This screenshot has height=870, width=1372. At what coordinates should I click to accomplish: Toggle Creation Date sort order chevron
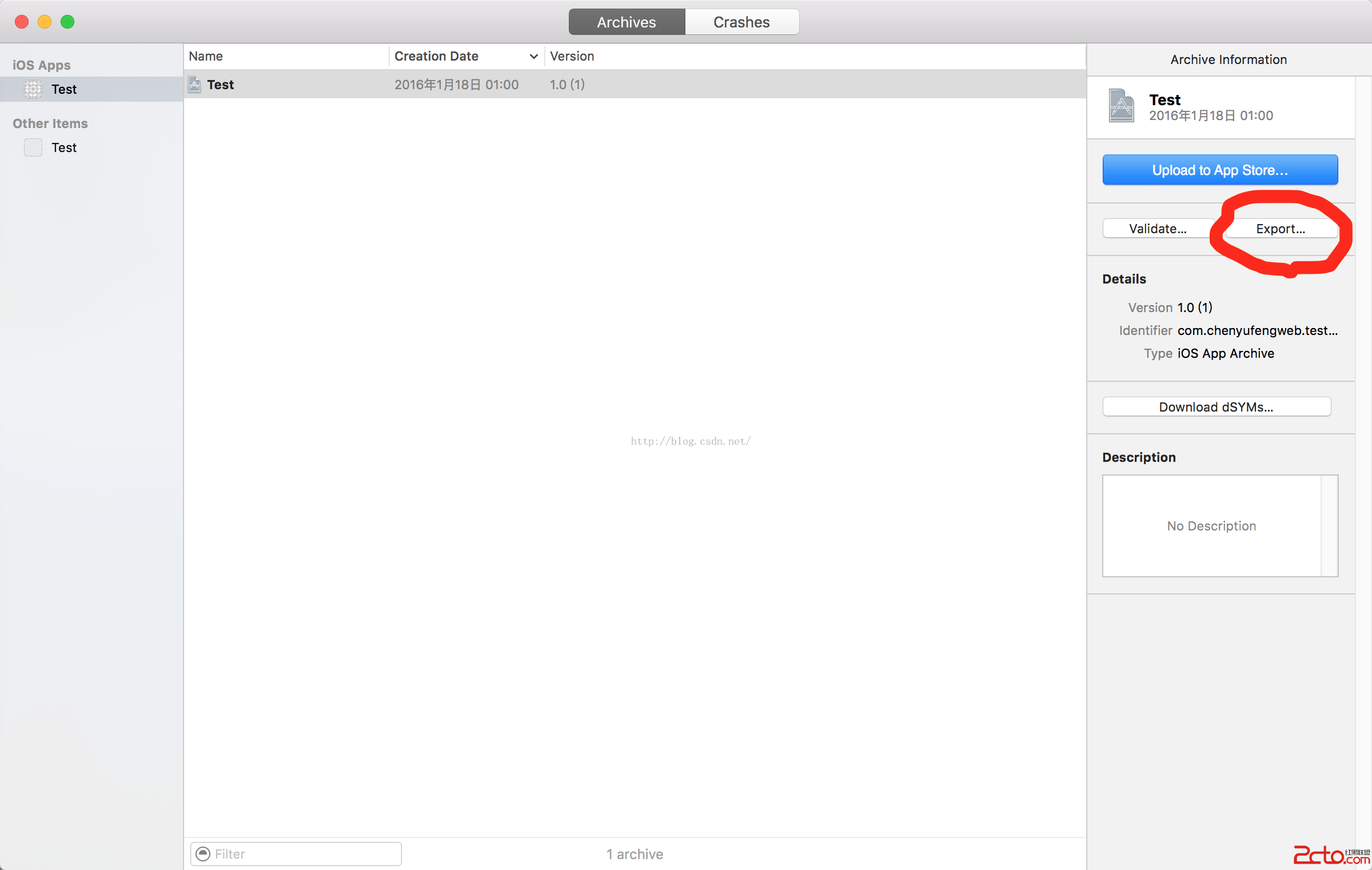533,57
